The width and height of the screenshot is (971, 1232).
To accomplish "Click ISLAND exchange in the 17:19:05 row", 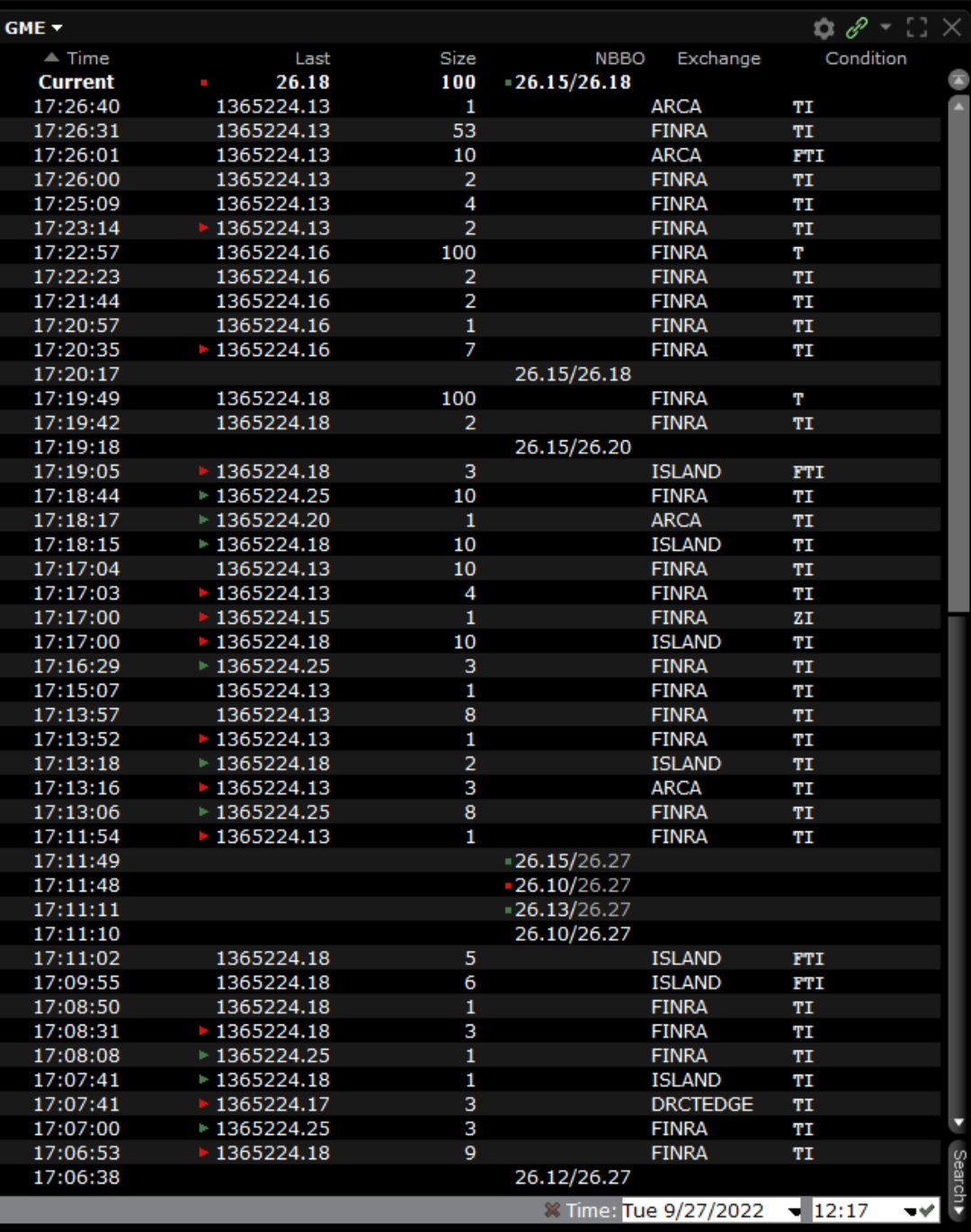I will pyautogui.click(x=686, y=471).
